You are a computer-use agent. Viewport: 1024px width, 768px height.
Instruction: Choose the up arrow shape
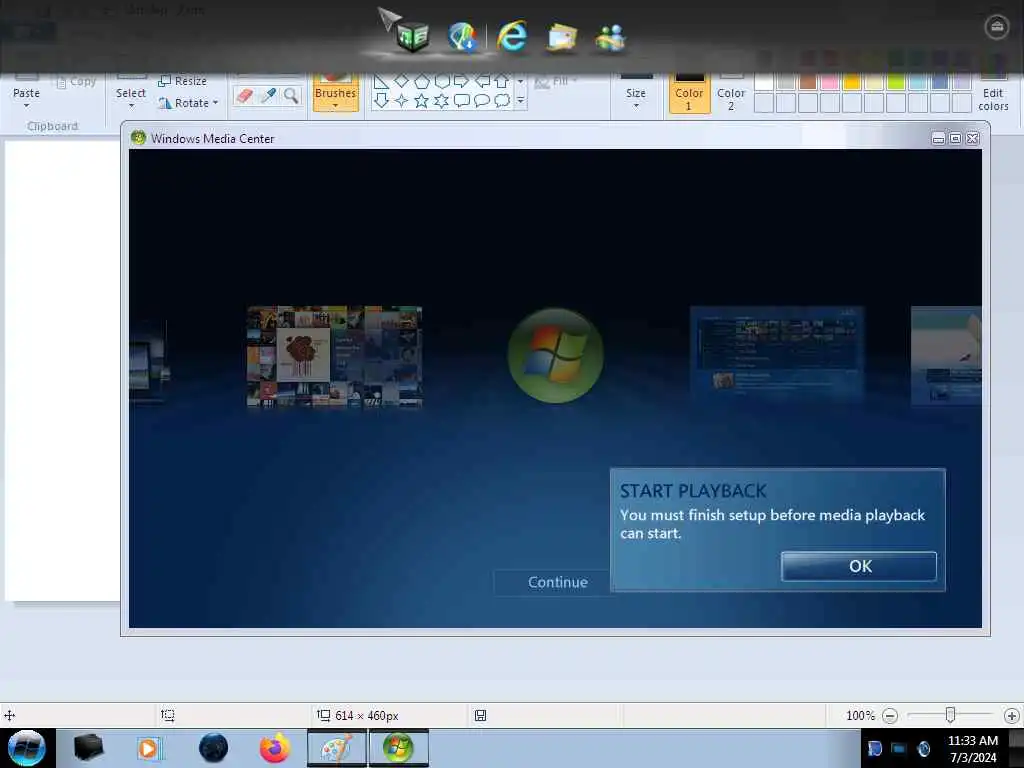click(502, 81)
